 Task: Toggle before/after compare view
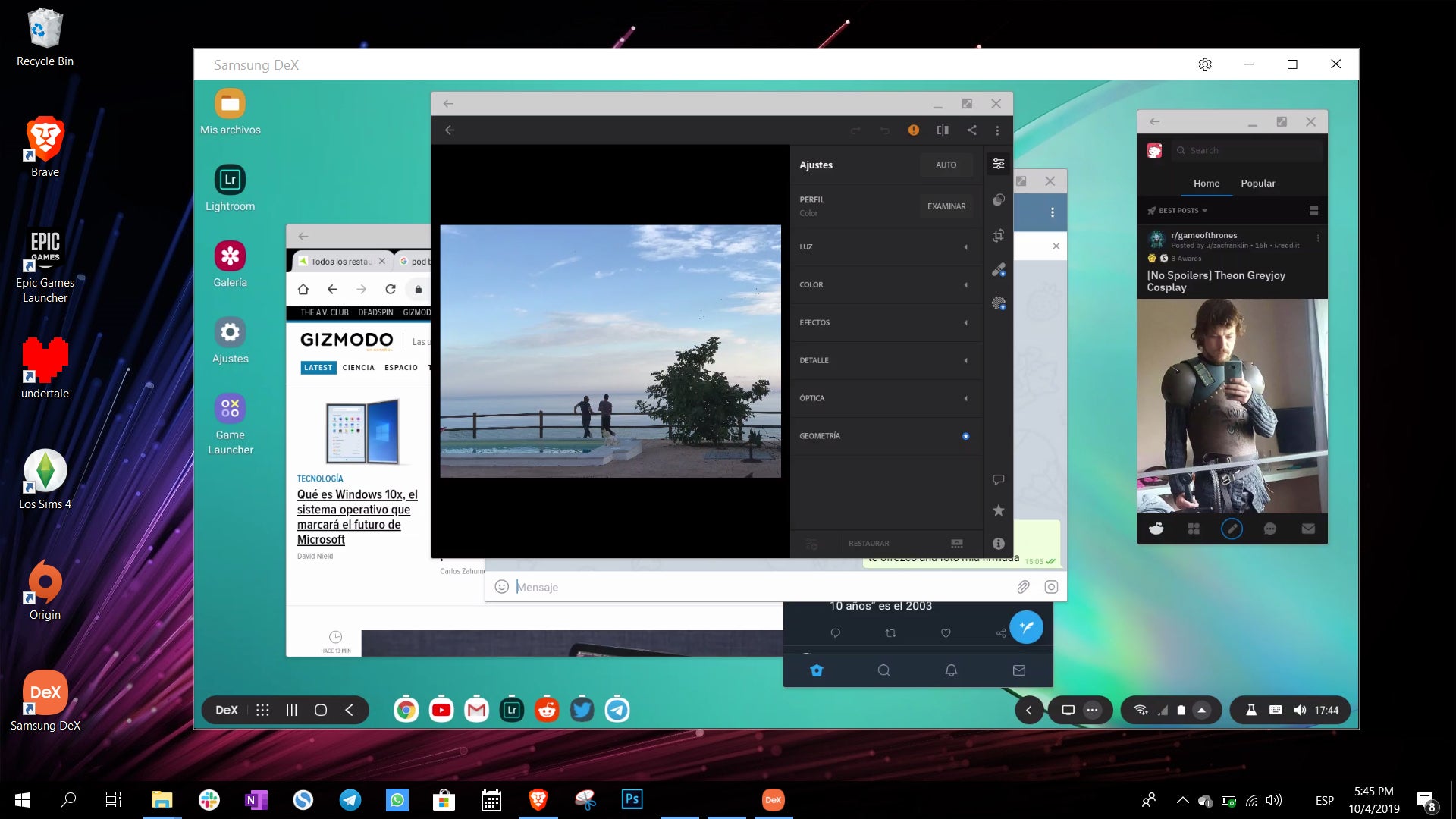point(943,130)
